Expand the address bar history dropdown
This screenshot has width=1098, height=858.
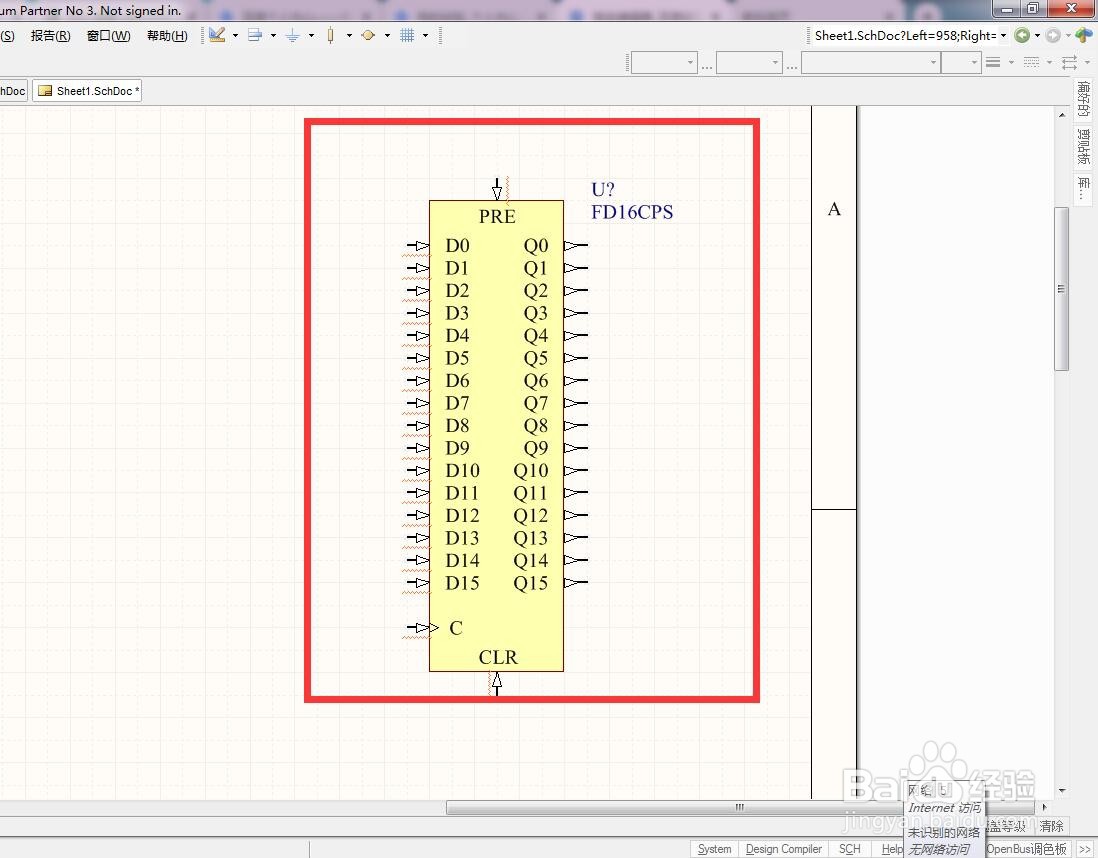click(x=1003, y=36)
